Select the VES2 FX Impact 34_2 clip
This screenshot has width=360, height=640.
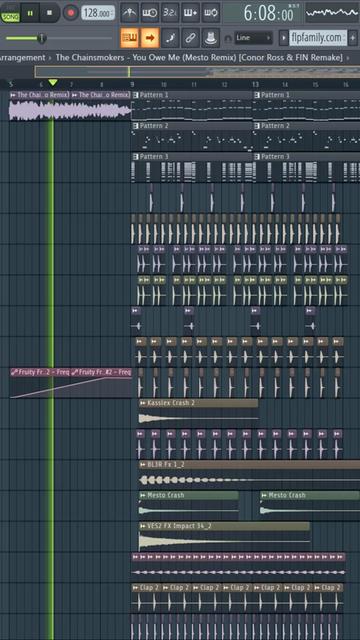(224, 536)
